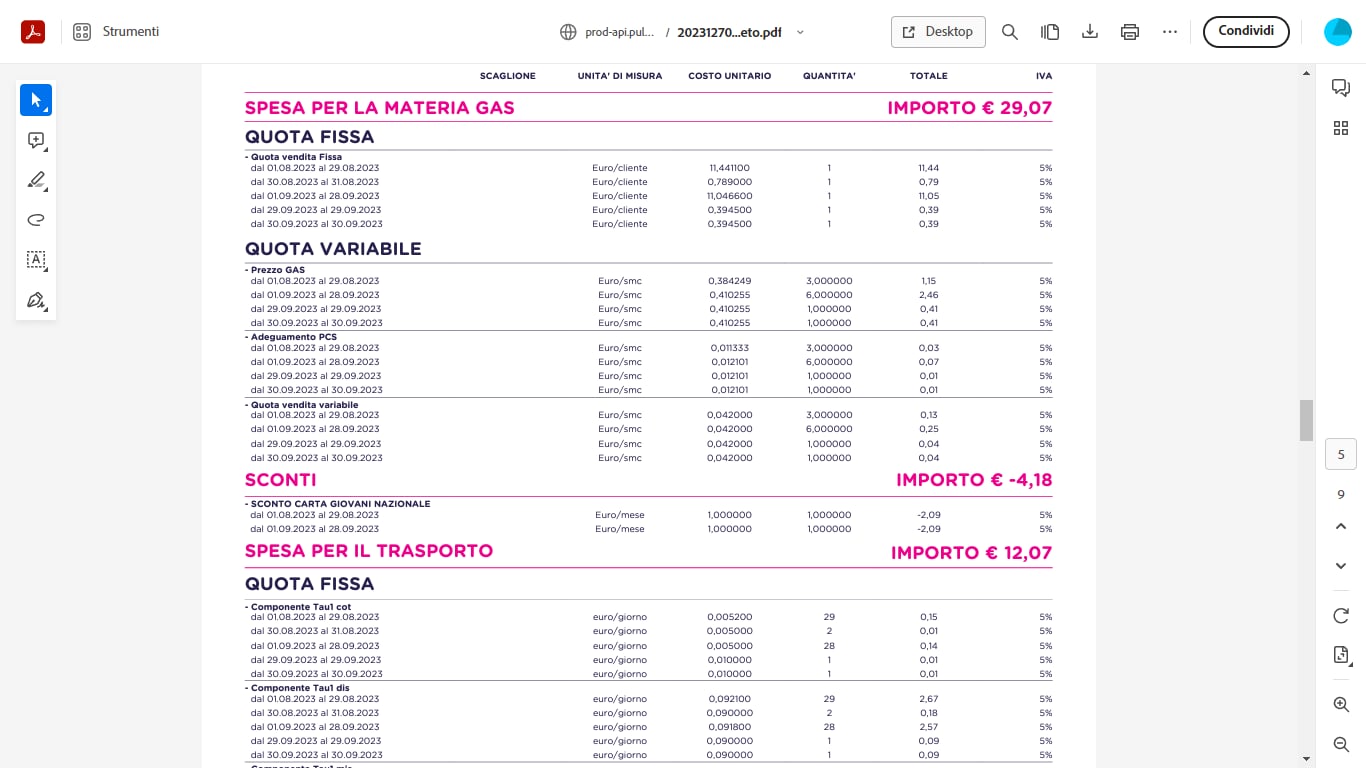
Task: Open the comments panel on right
Action: coord(1341,88)
